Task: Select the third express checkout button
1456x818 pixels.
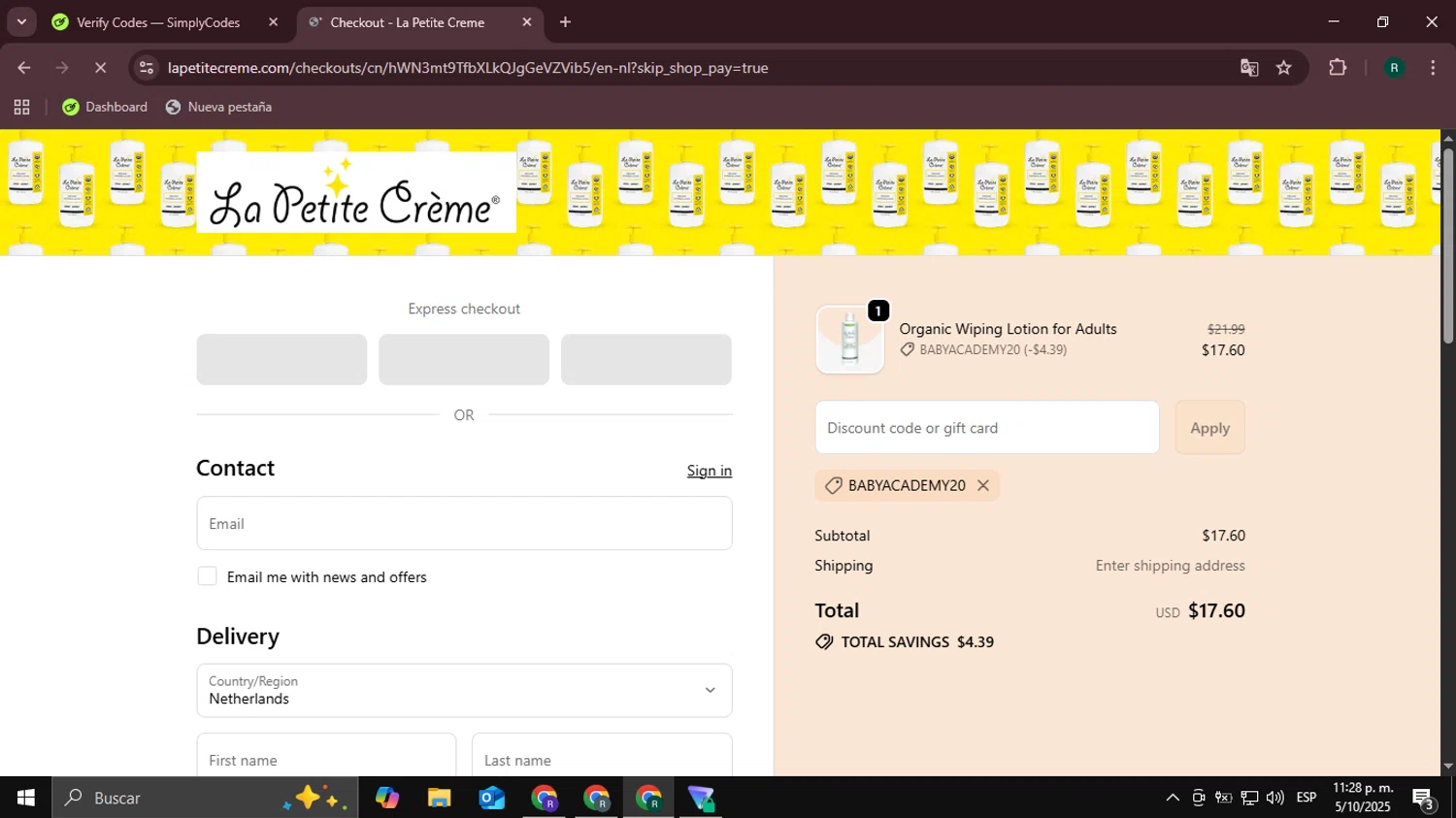Action: tap(646, 359)
